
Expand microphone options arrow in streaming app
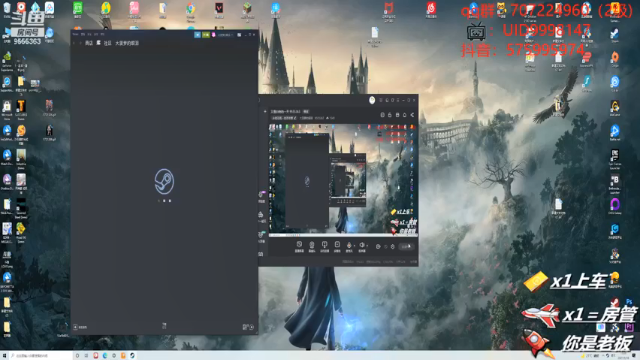[x=354, y=246]
